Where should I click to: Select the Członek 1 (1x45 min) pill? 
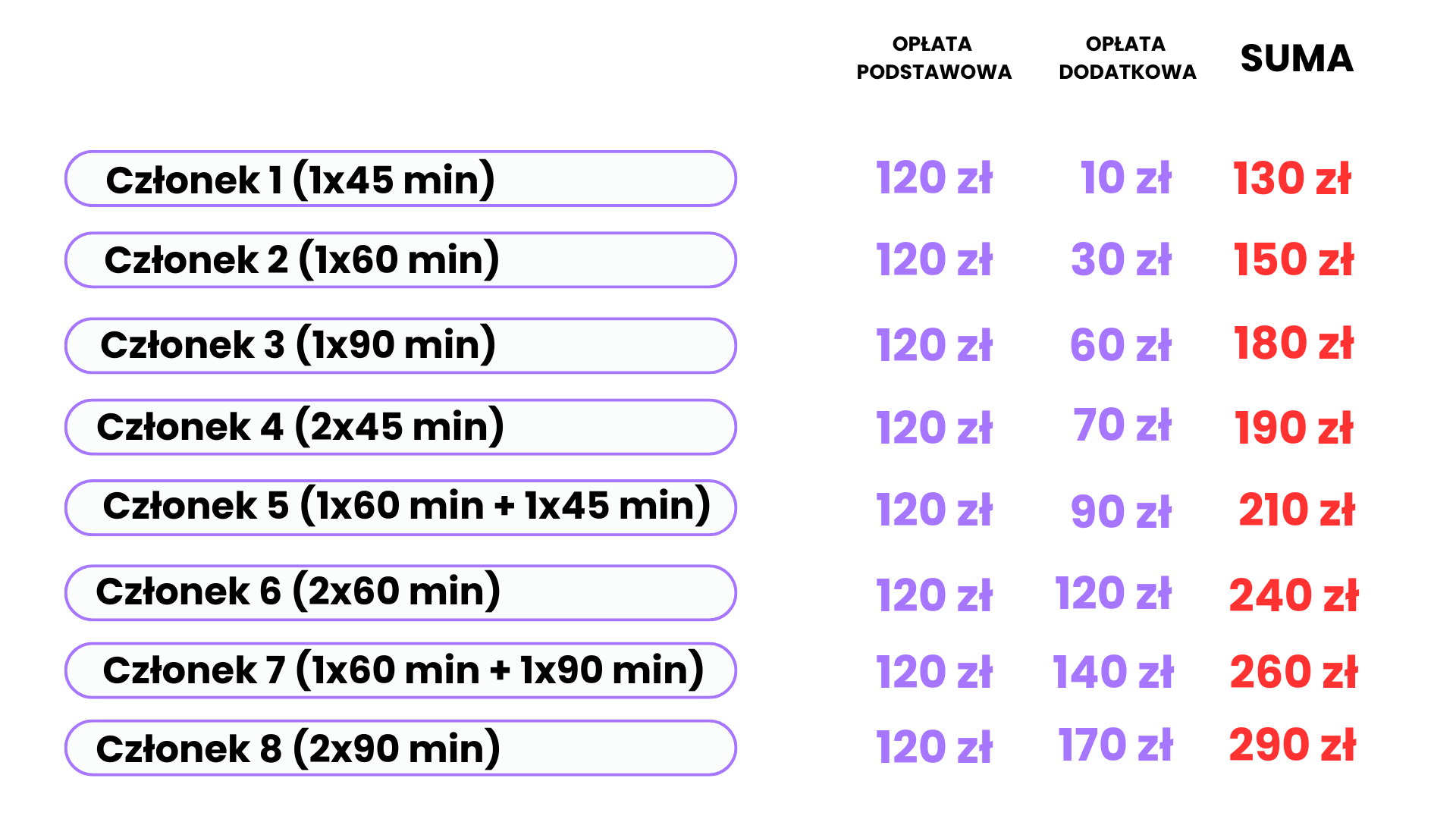coord(400,179)
